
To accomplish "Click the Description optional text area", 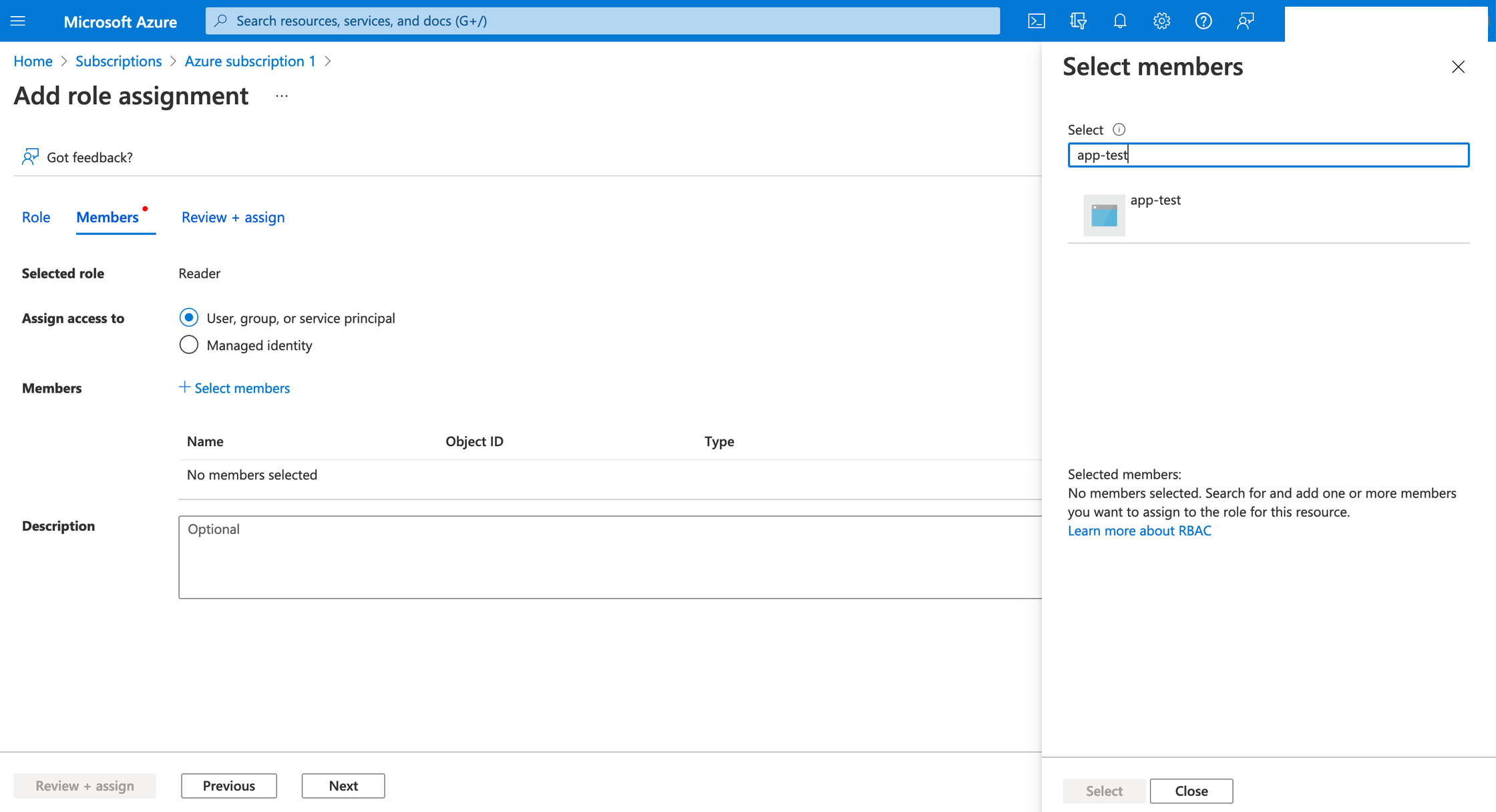I will pos(610,557).
